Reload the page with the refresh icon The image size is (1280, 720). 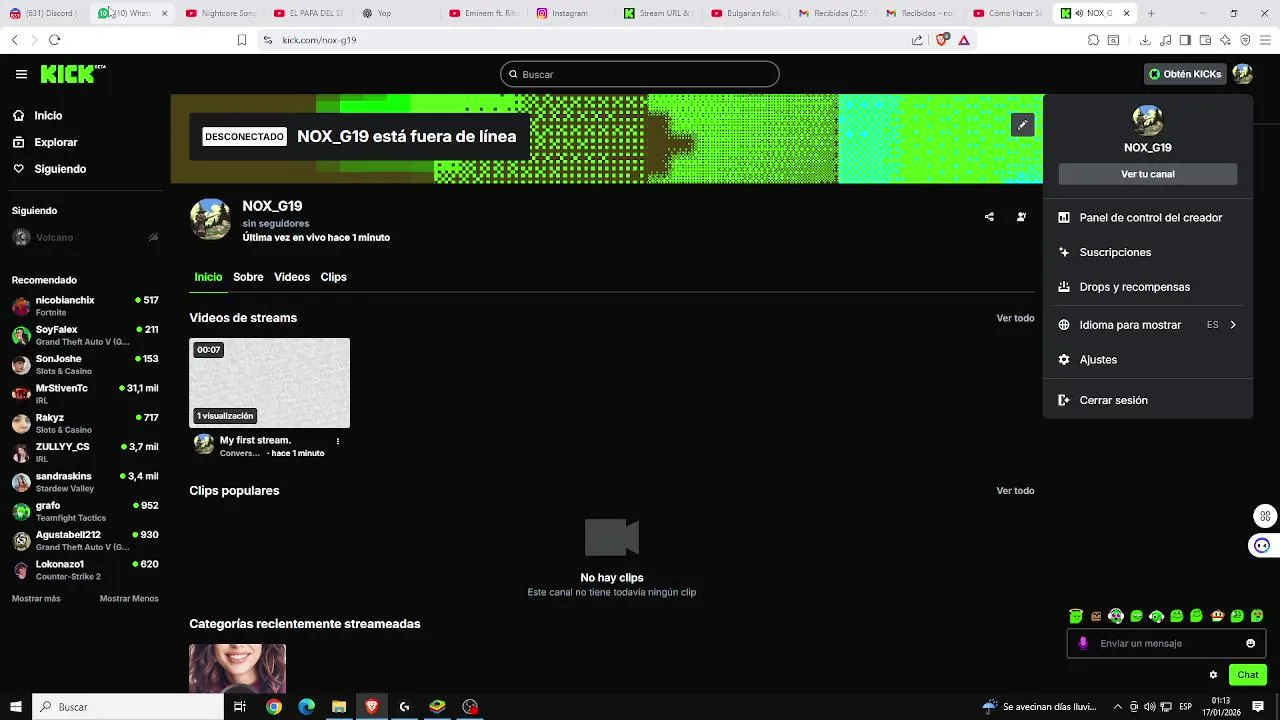(x=54, y=40)
